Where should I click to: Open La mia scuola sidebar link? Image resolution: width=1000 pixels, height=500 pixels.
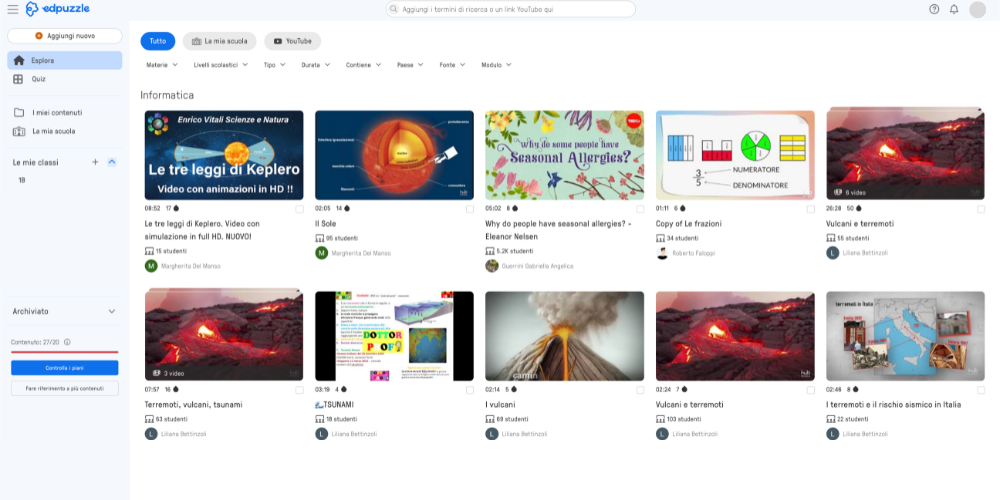click(x=64, y=131)
